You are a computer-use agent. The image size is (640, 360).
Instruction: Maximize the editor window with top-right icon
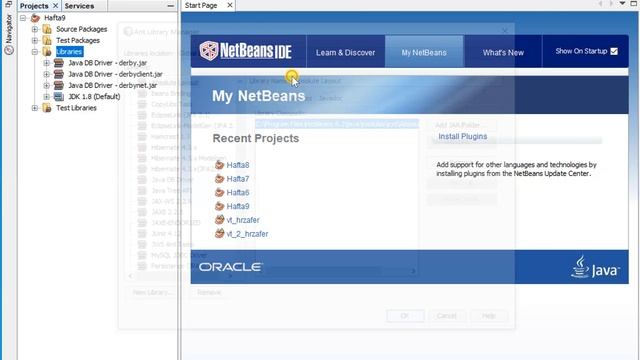633,4
